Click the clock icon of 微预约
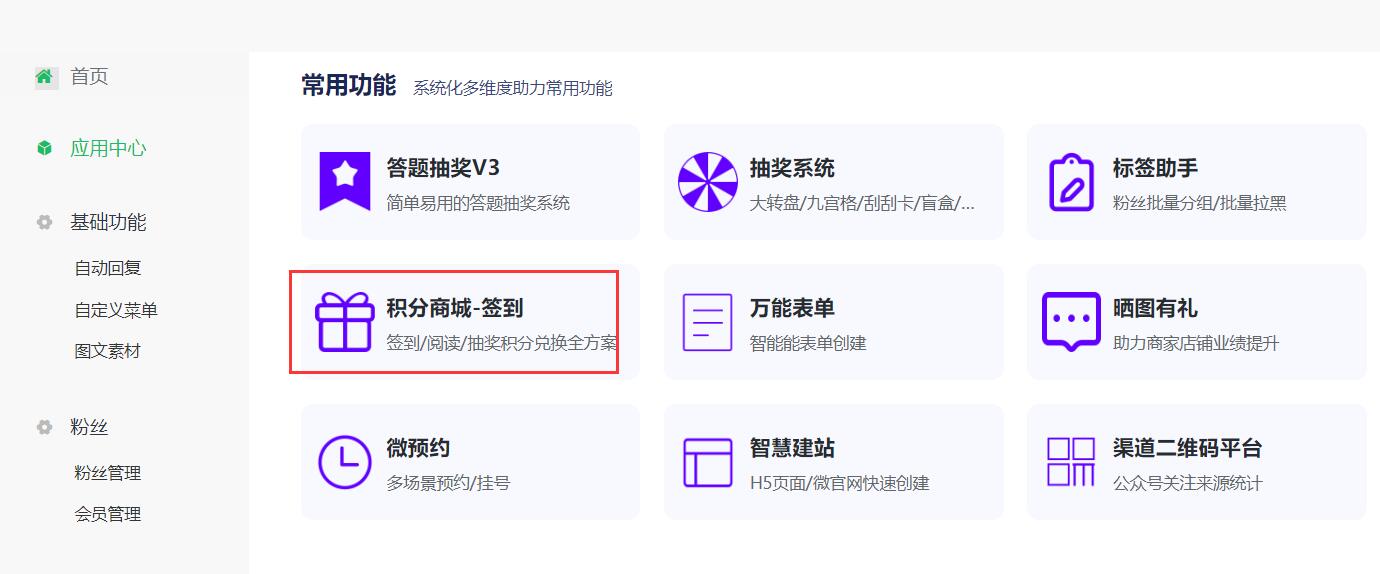This screenshot has width=1380, height=574. pos(345,462)
